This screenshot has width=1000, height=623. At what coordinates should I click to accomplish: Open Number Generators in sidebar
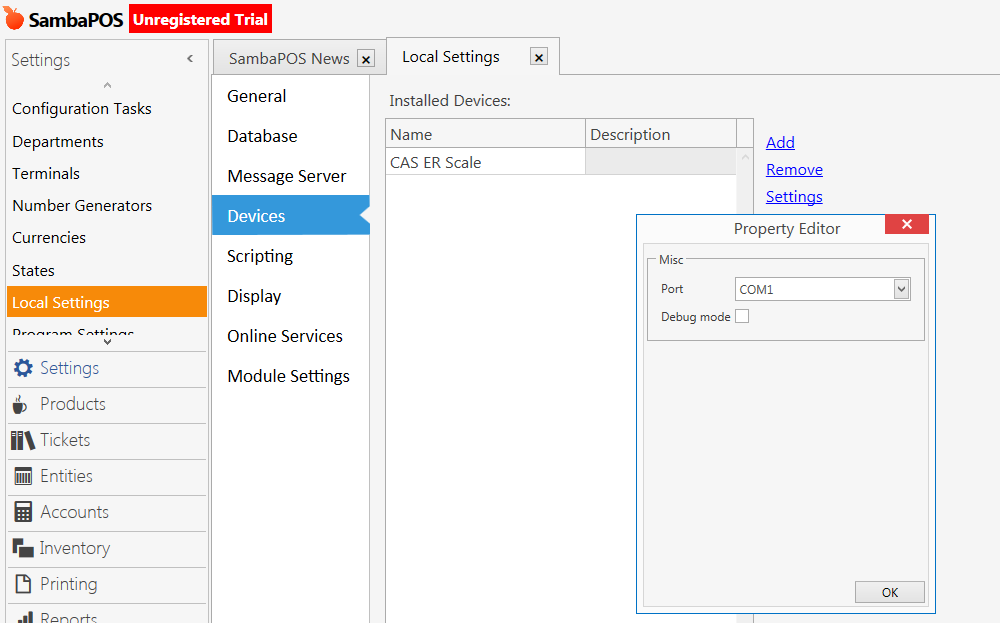pos(82,205)
